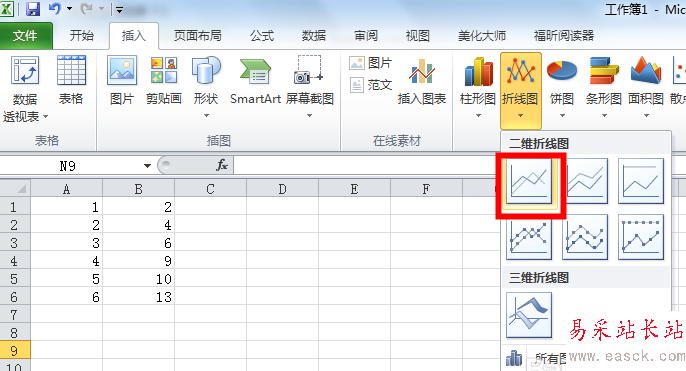Switch to the 审阅 (Review) tab
This screenshot has height=371, width=686.
pos(366,35)
